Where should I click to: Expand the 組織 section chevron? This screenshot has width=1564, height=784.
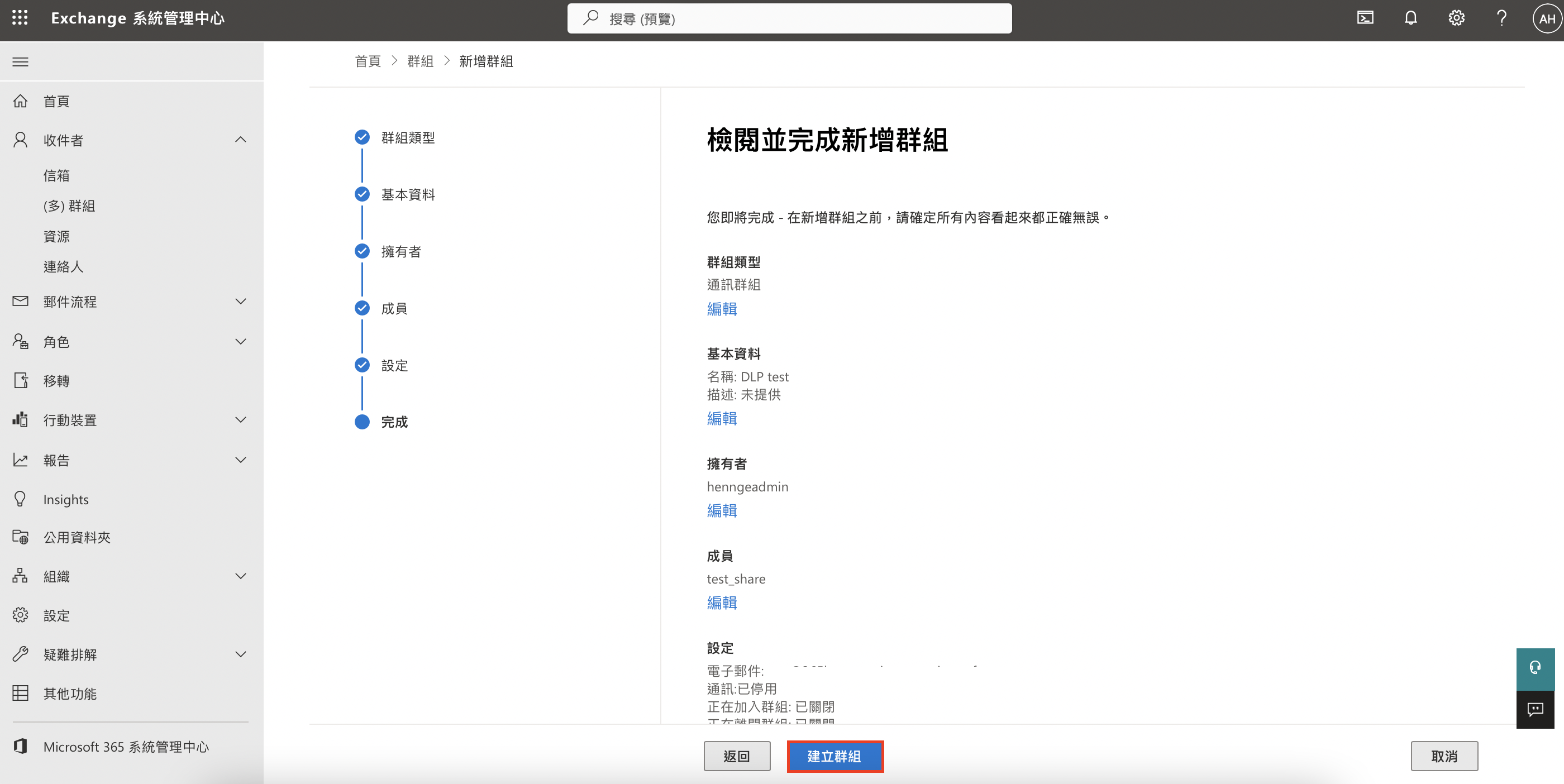(x=240, y=576)
